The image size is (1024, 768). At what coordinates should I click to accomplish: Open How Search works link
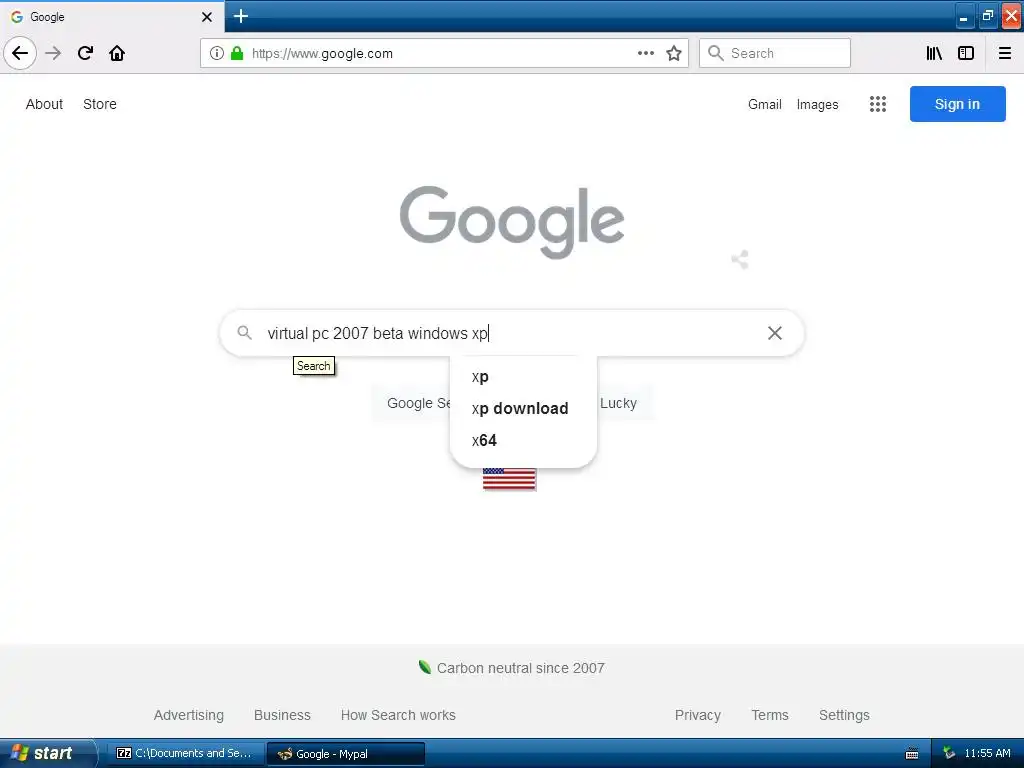click(398, 715)
